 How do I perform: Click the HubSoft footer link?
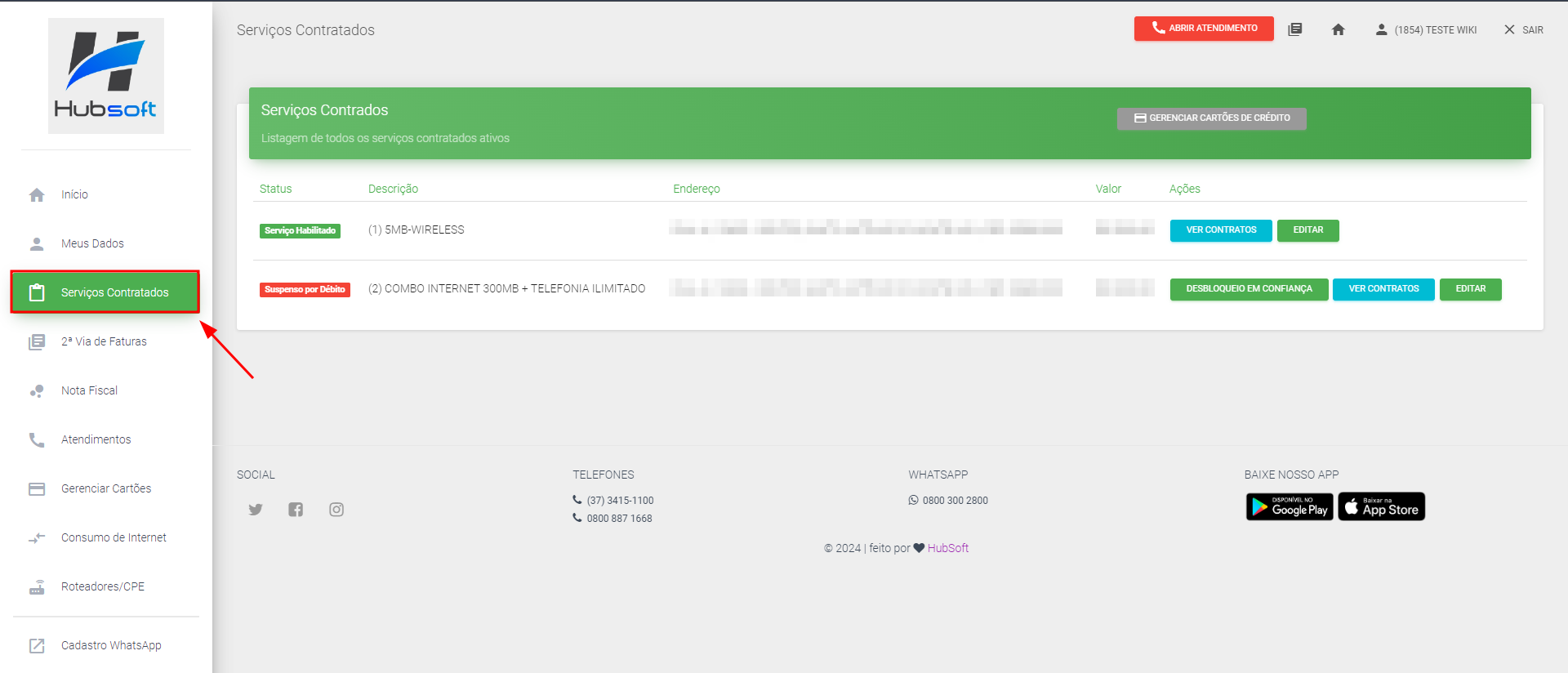coord(948,548)
